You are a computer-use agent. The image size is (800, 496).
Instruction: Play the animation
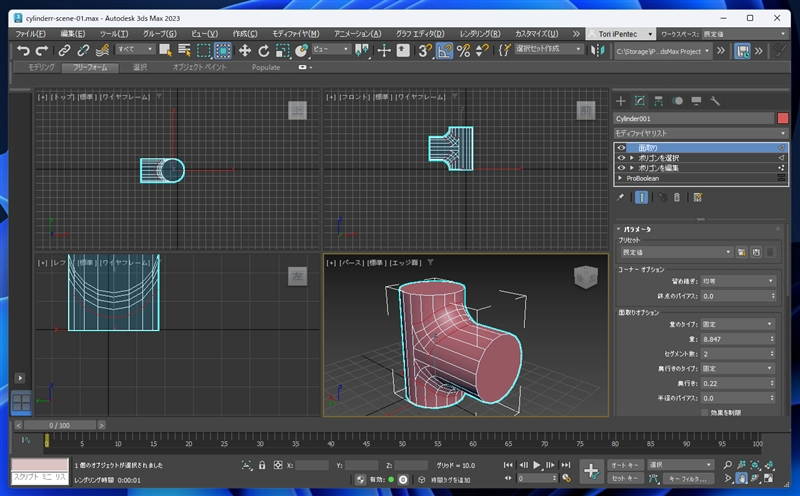tap(537, 465)
